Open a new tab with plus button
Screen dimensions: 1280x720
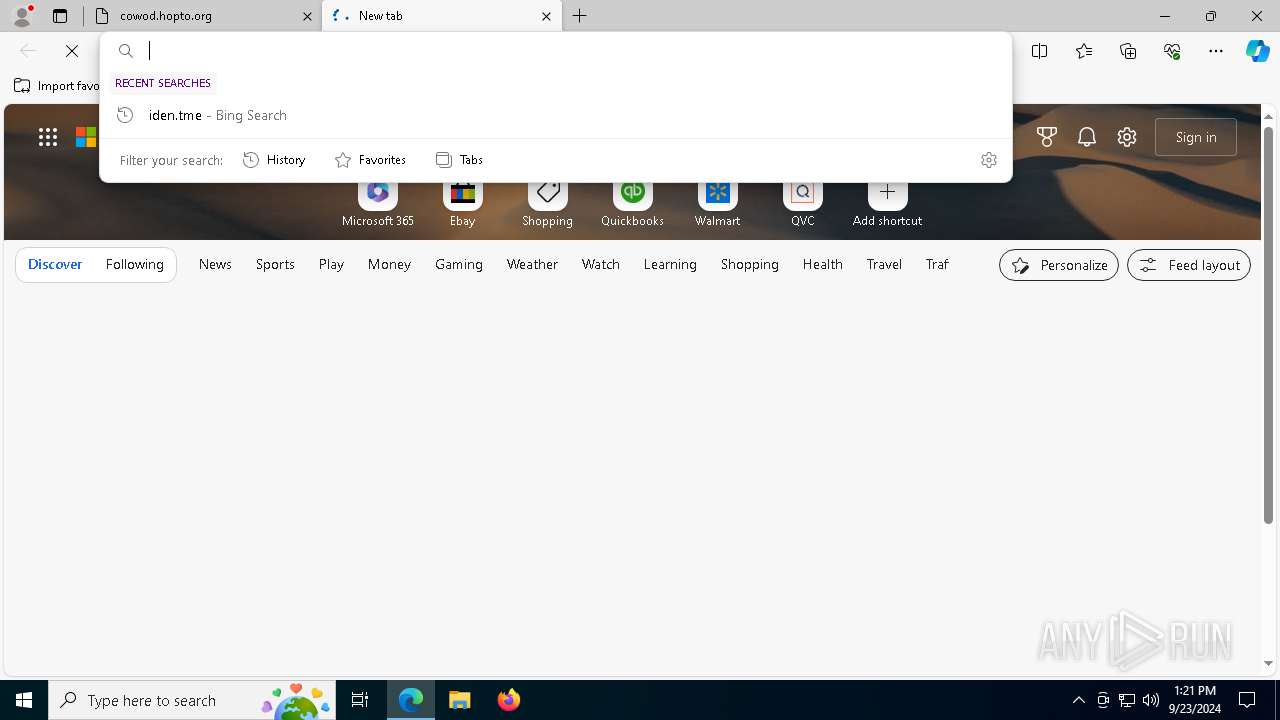coord(580,16)
